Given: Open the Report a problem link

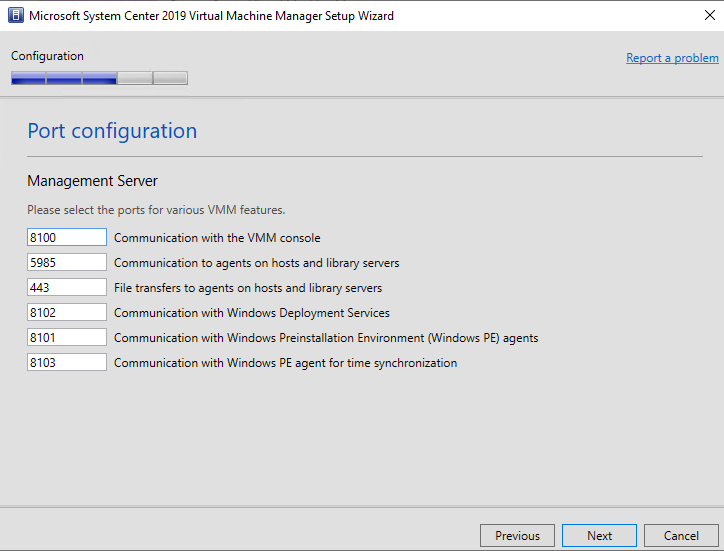Looking at the screenshot, I should [x=672, y=58].
